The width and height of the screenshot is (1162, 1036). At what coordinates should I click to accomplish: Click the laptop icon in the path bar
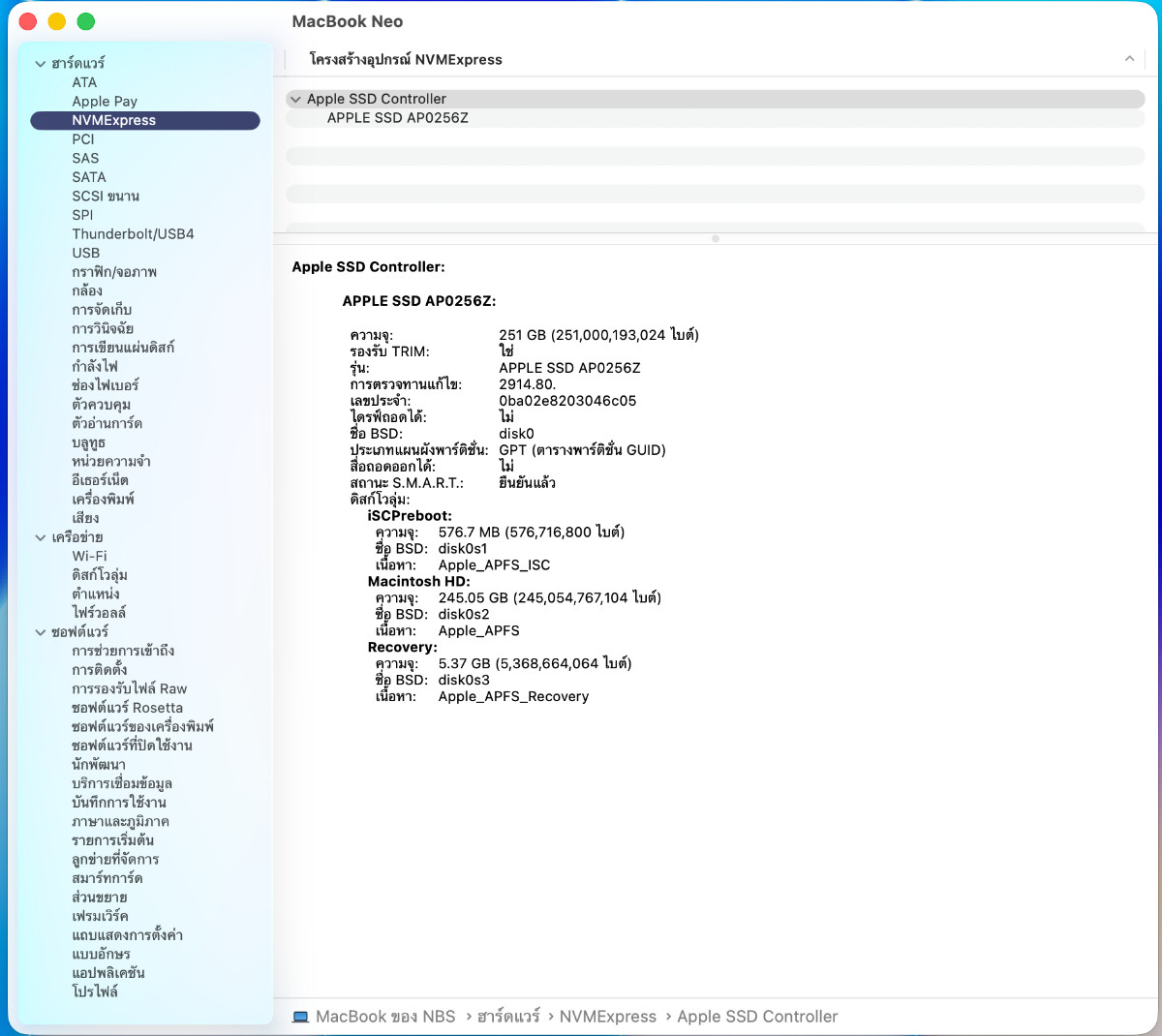click(x=301, y=1017)
